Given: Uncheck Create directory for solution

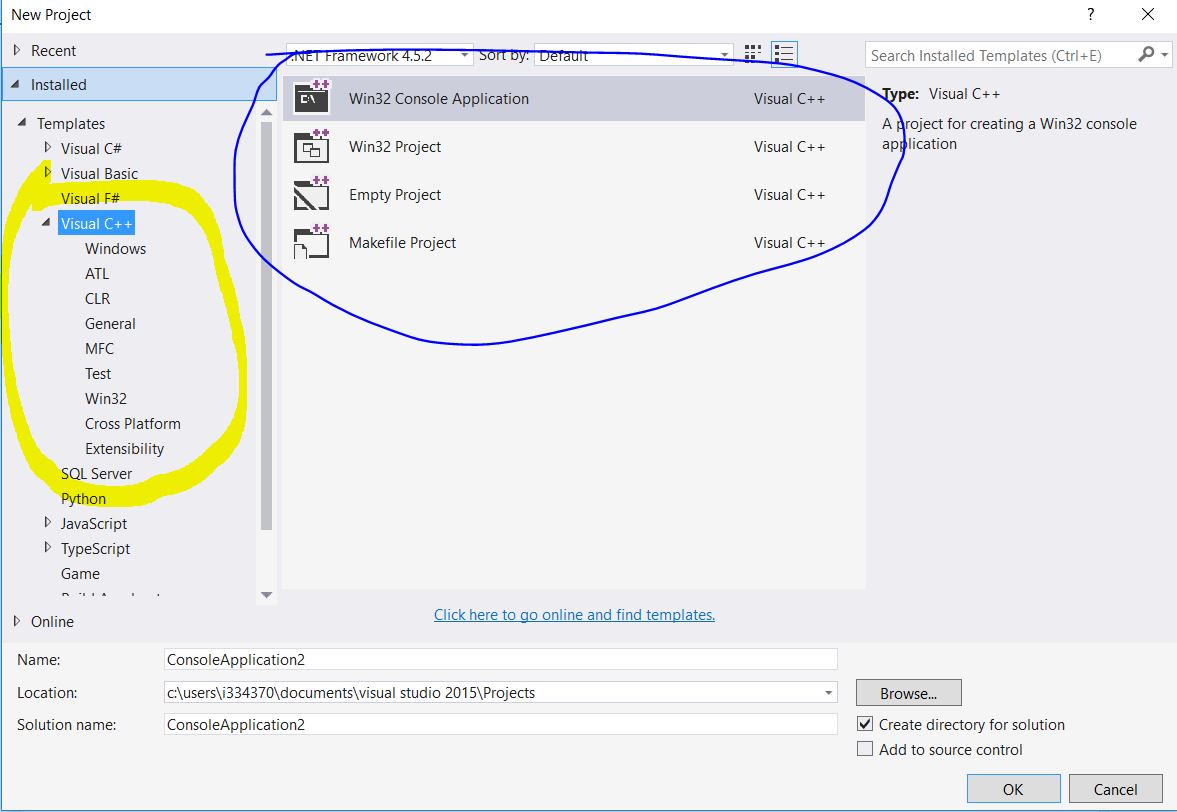Looking at the screenshot, I should click(x=866, y=724).
